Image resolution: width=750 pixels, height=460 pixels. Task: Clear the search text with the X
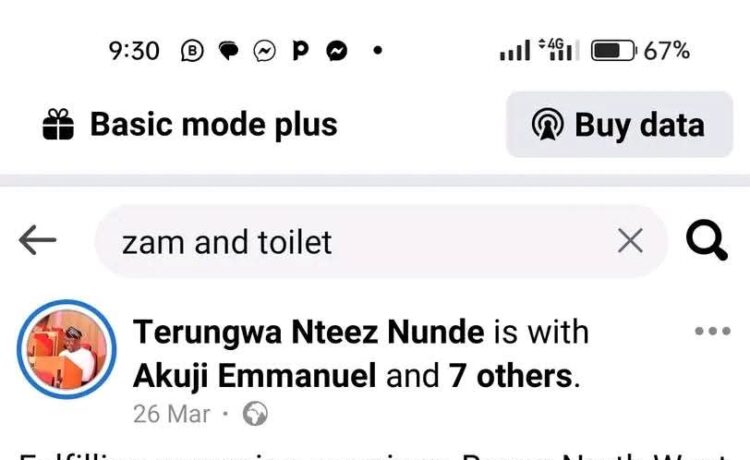(630, 240)
